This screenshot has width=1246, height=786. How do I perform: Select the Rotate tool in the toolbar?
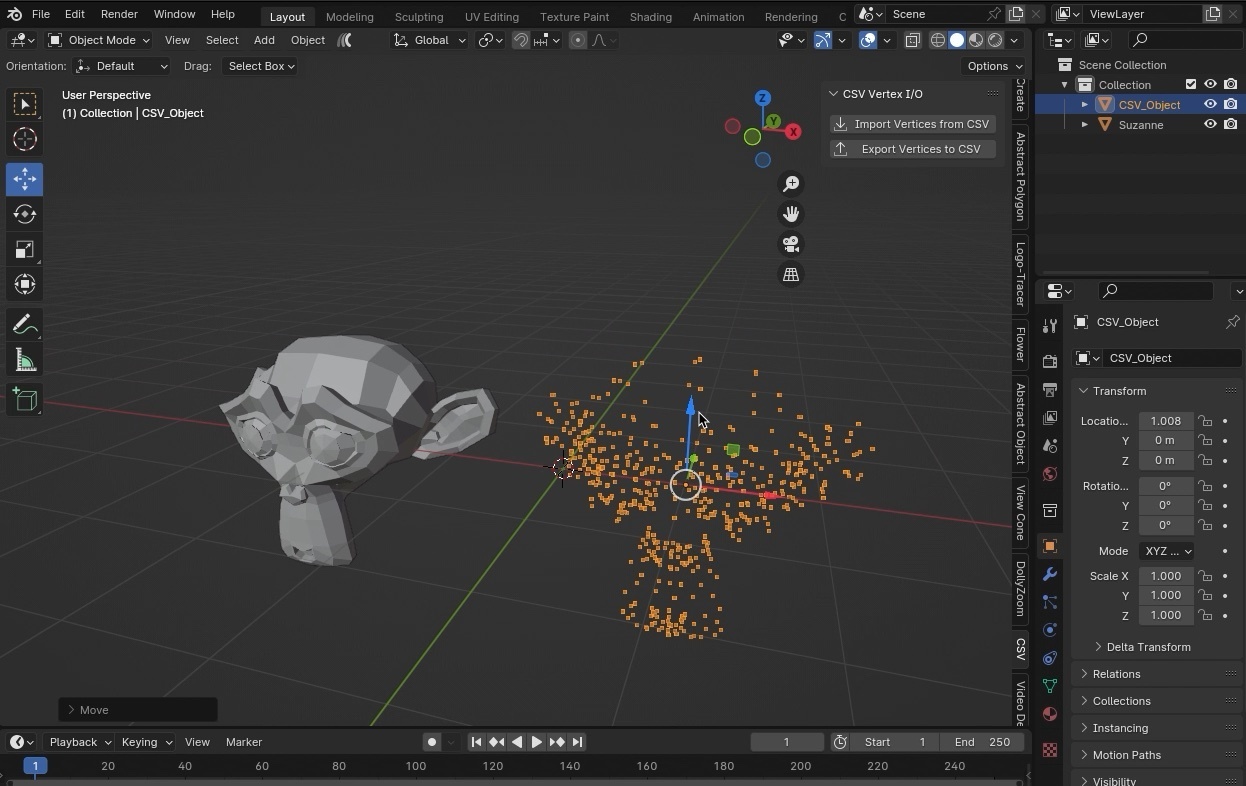[x=24, y=214]
